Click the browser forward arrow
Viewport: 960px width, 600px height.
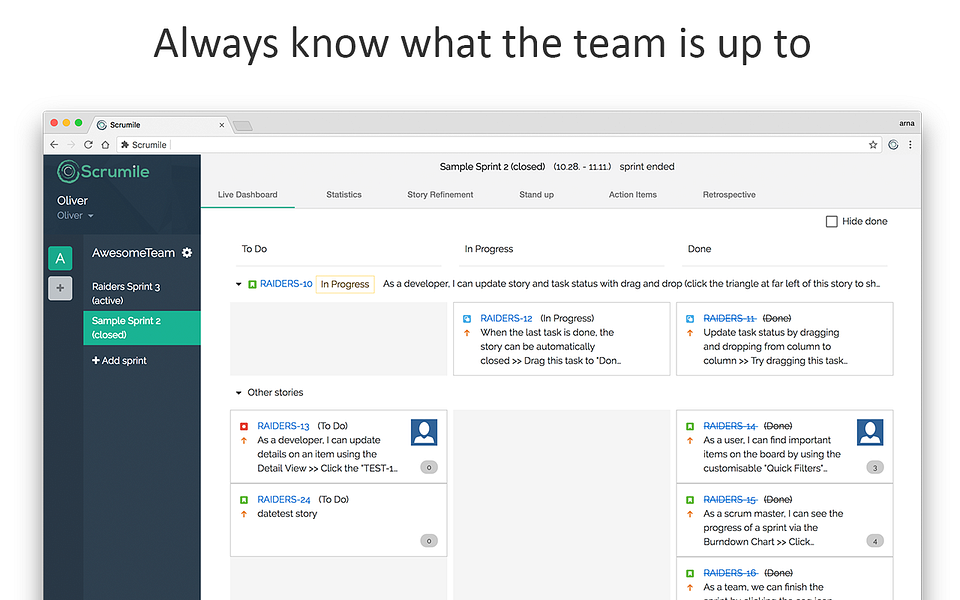tap(71, 144)
